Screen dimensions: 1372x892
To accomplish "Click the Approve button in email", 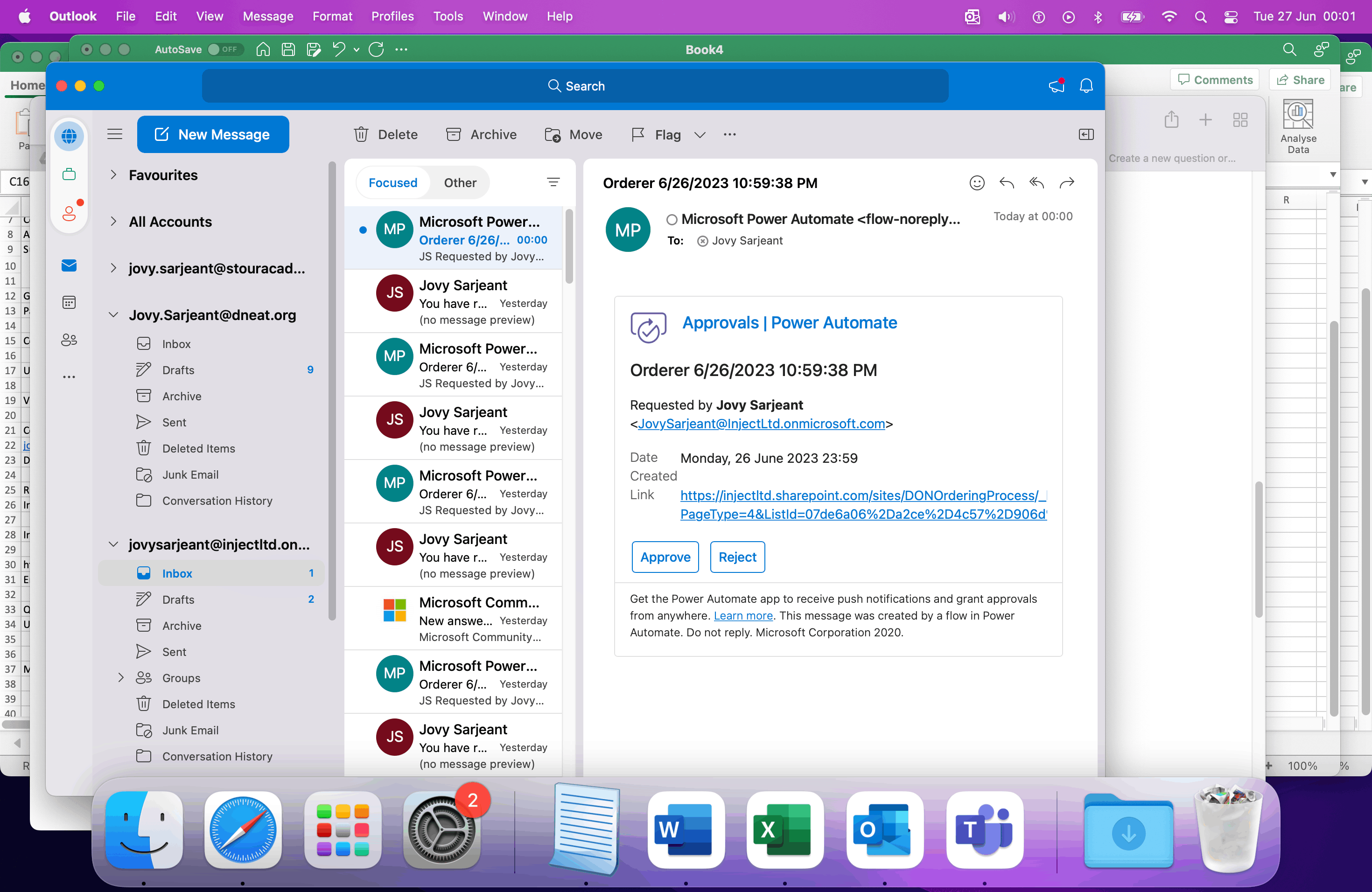I will [665, 557].
